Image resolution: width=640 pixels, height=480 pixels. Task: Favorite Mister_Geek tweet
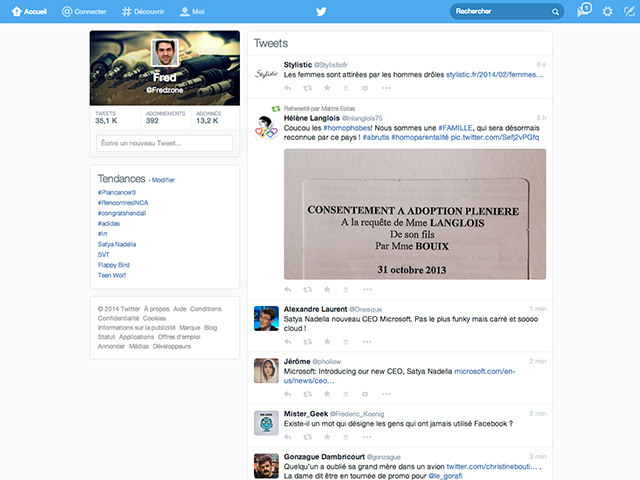click(x=327, y=437)
